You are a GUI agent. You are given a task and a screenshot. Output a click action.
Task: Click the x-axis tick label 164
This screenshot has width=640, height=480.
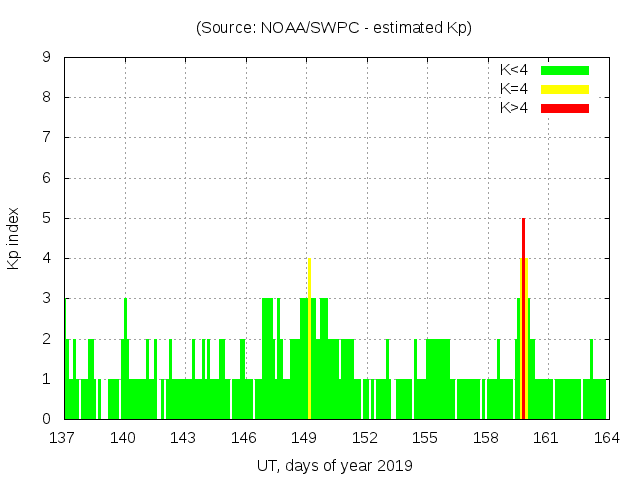606,438
